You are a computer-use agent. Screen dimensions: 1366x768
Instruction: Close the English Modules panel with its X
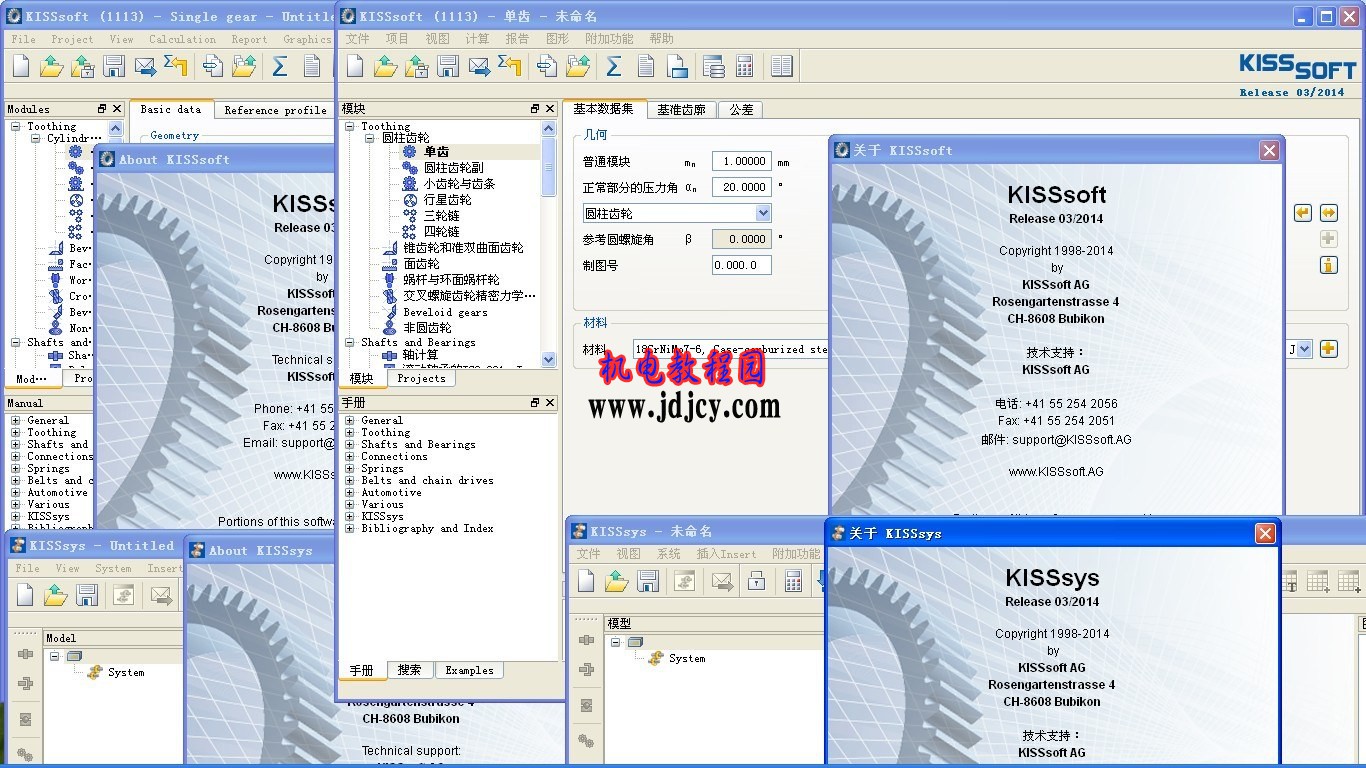pos(117,109)
